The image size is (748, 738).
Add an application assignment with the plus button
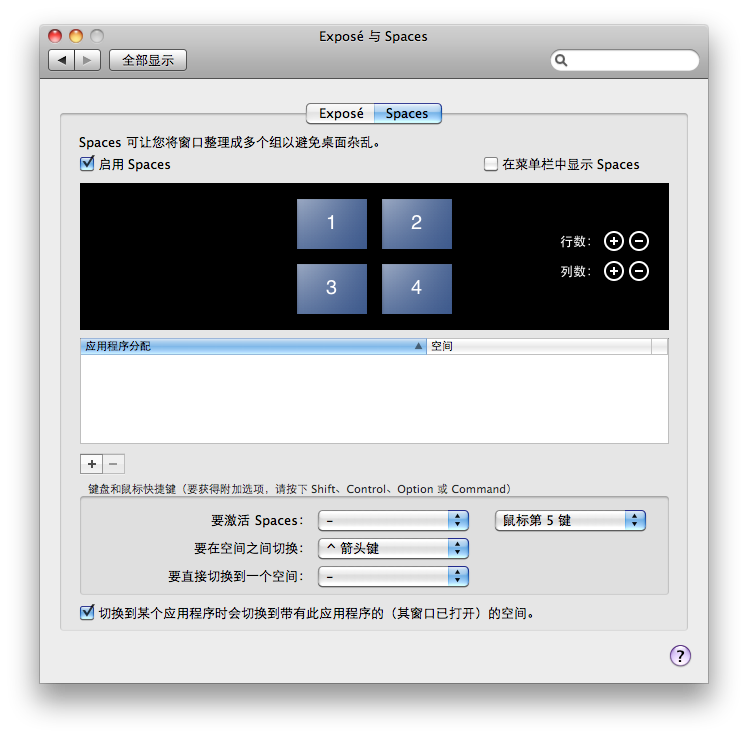pyautogui.click(x=92, y=464)
